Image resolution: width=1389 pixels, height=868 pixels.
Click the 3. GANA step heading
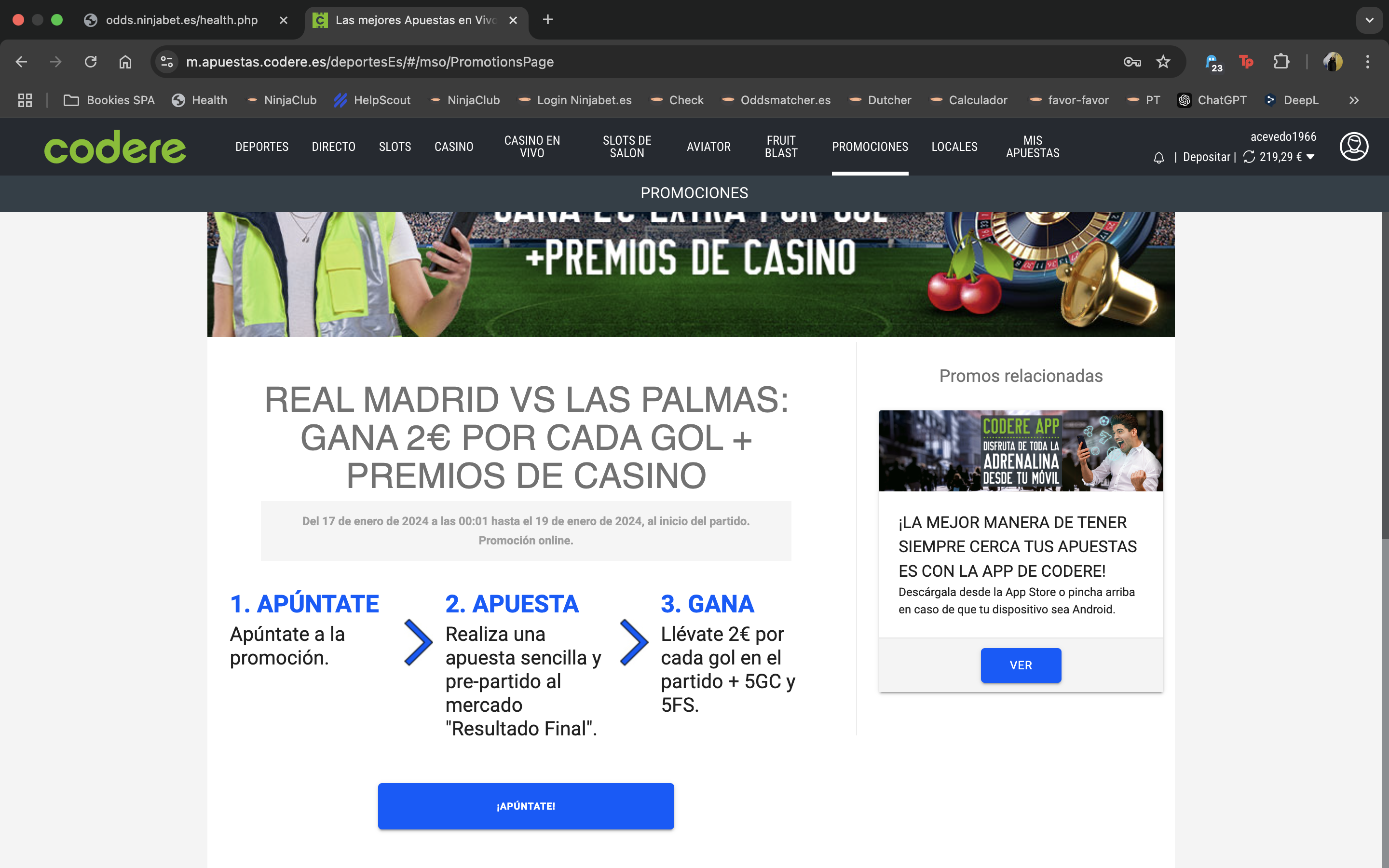tap(707, 604)
